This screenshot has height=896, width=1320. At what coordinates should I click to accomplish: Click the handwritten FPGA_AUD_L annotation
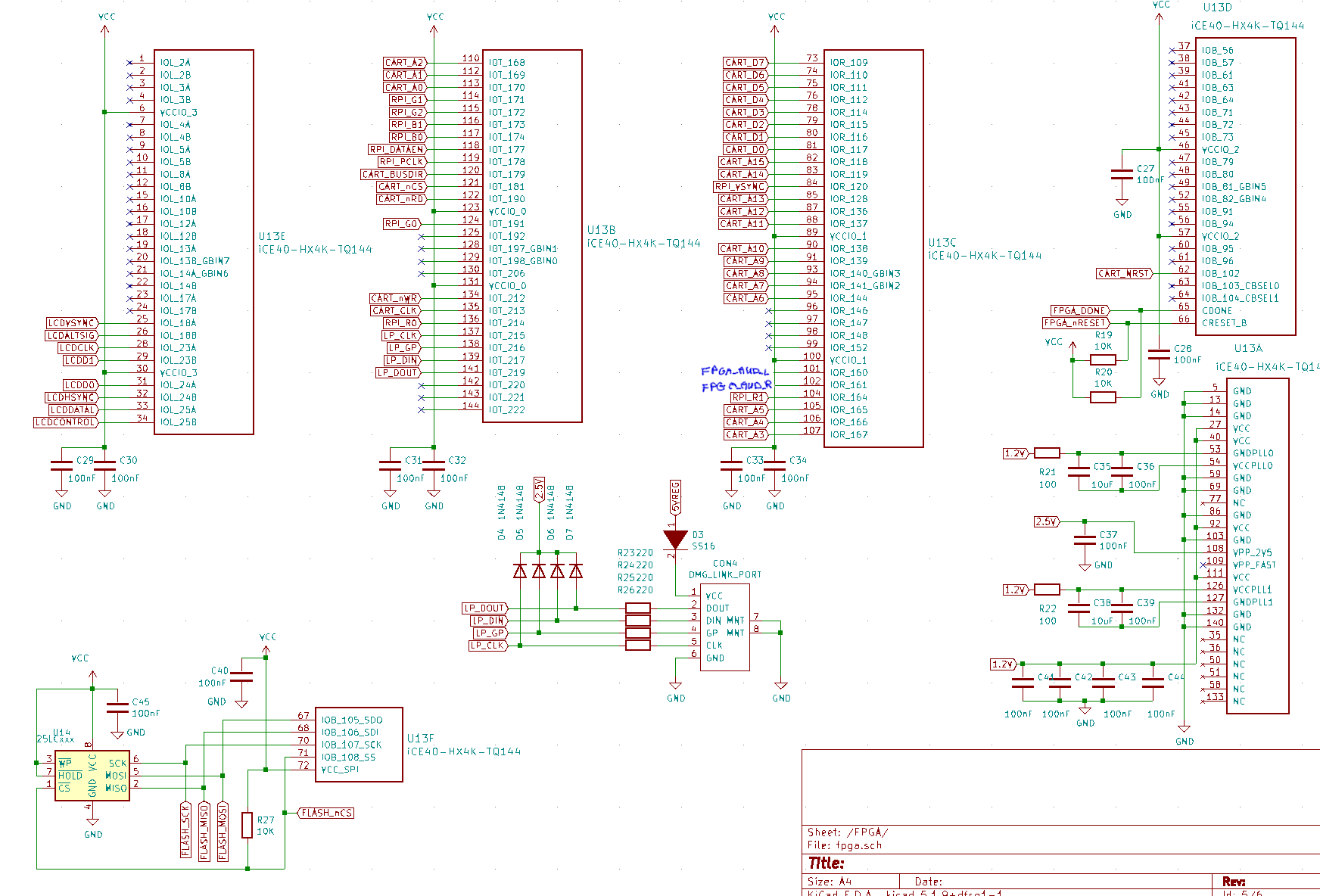point(734,372)
